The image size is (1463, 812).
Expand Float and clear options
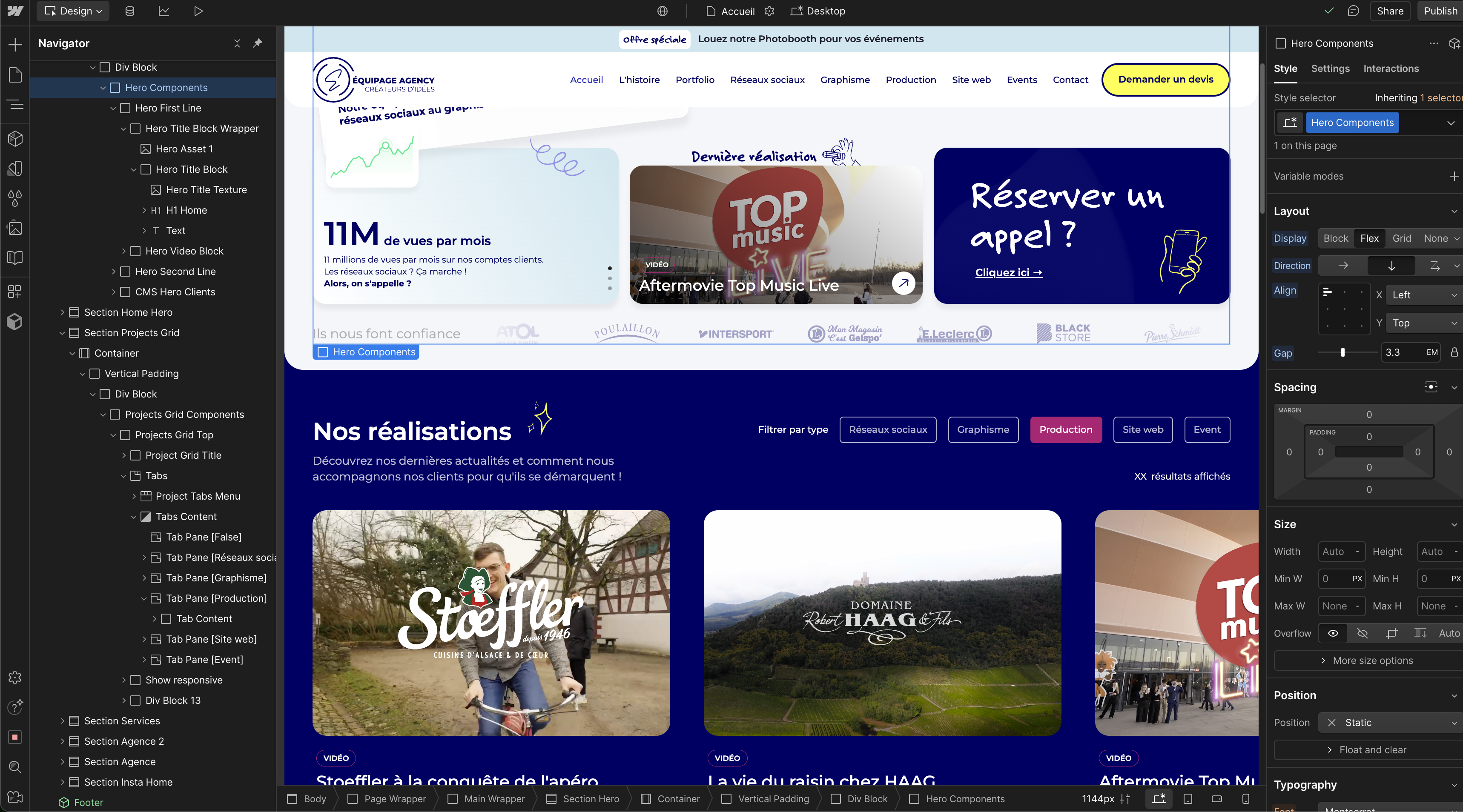point(1368,750)
